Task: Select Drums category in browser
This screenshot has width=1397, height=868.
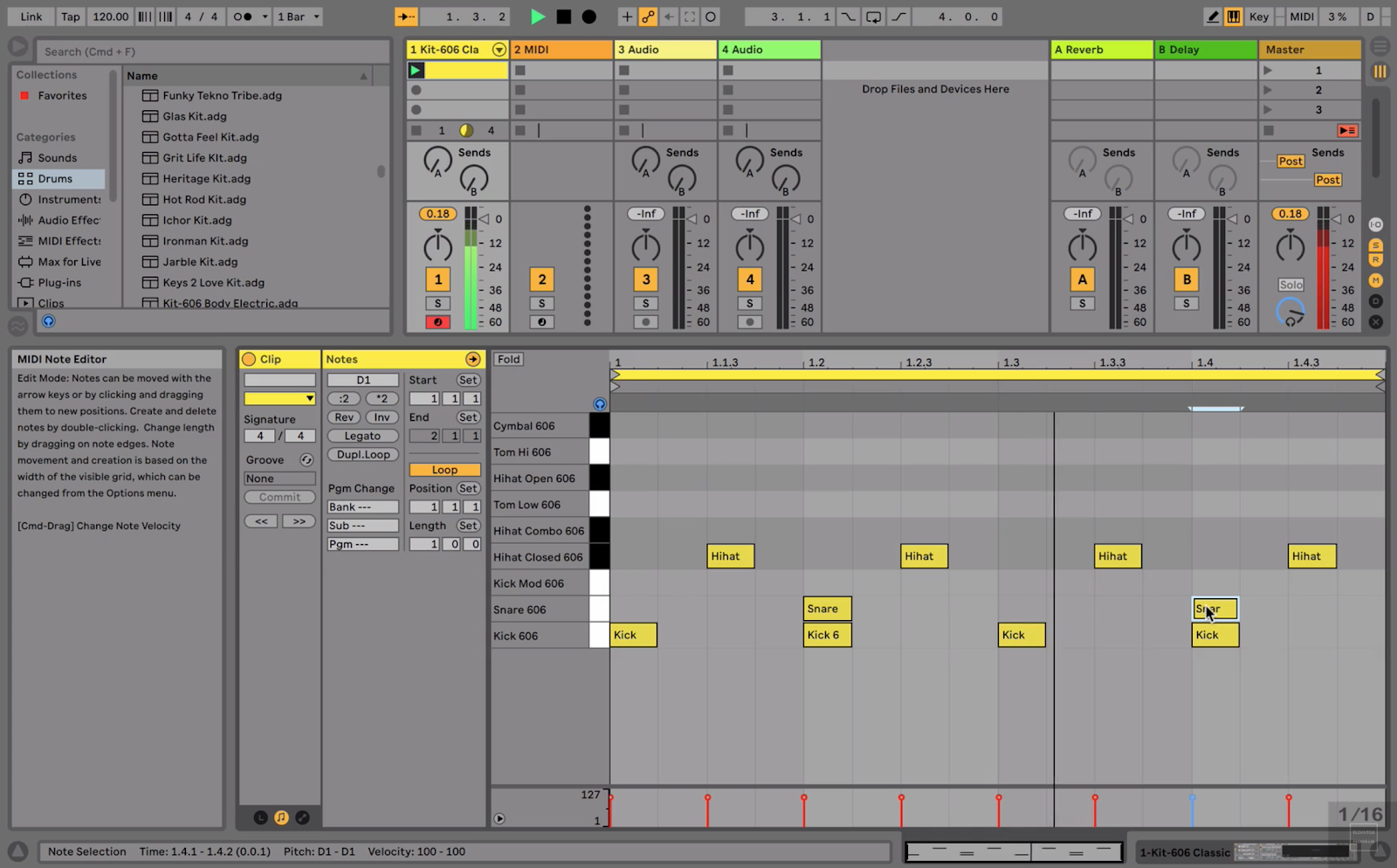Action: 55,179
